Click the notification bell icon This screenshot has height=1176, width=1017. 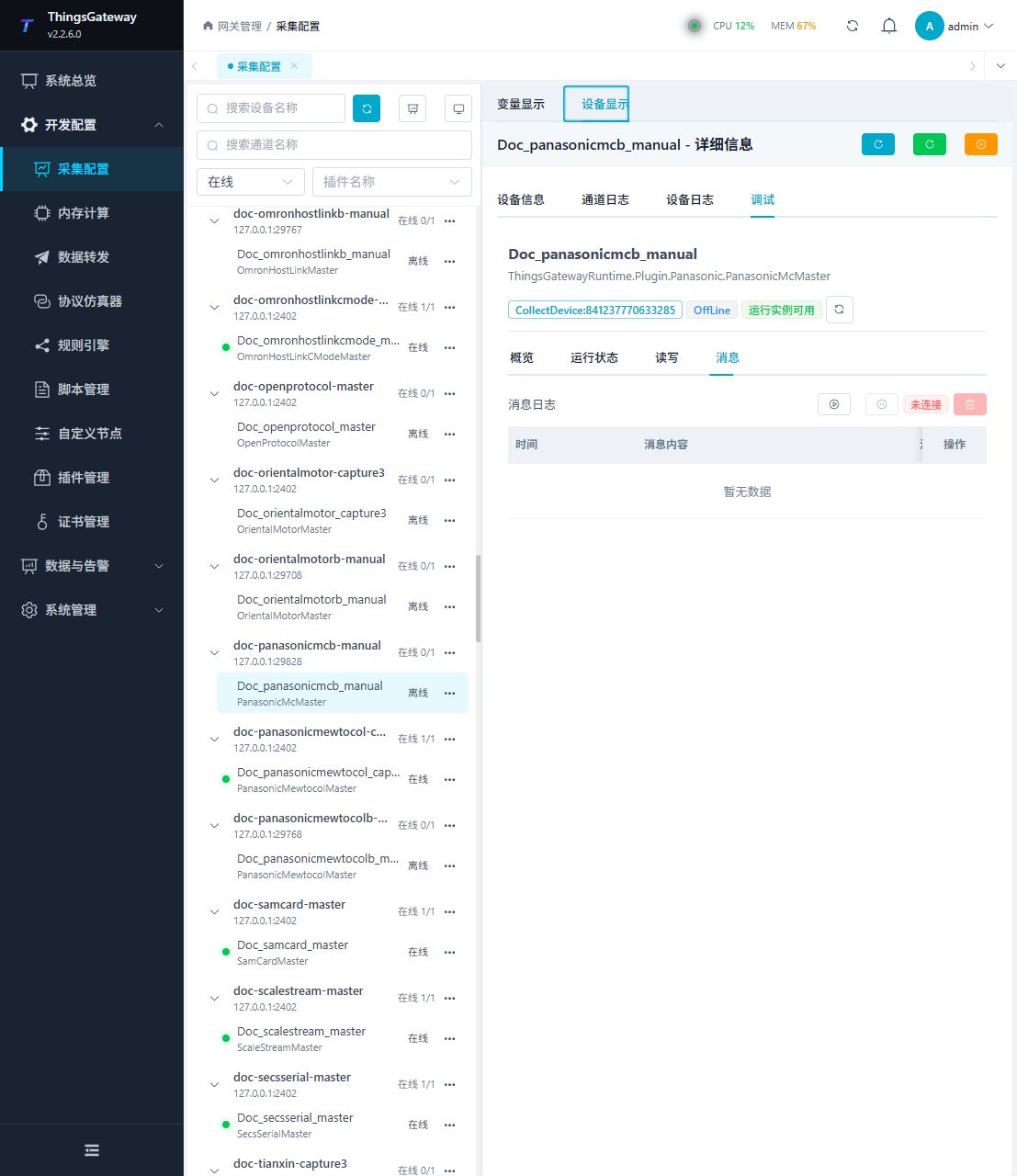pyautogui.click(x=888, y=26)
